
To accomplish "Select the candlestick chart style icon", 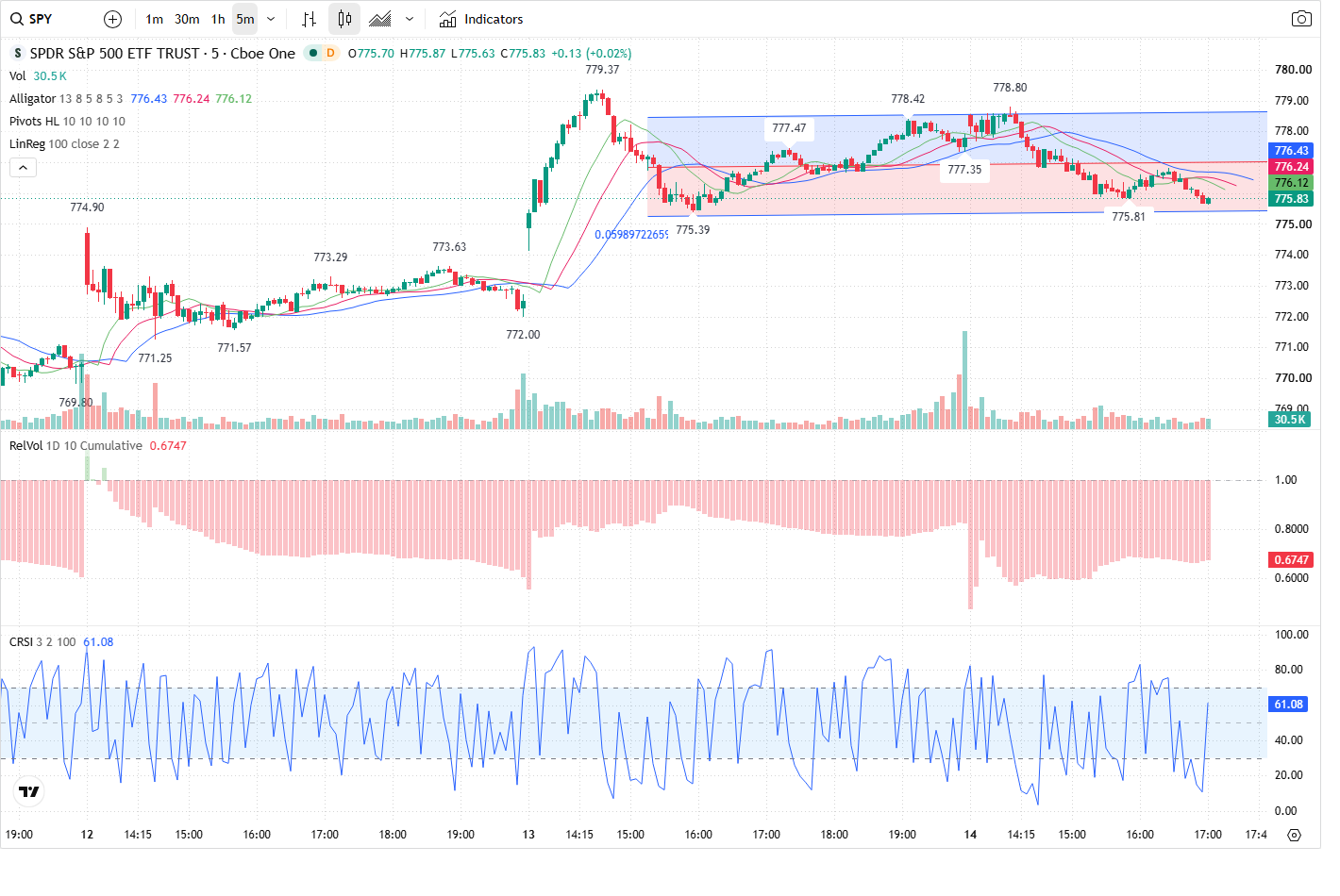I will (x=344, y=19).
